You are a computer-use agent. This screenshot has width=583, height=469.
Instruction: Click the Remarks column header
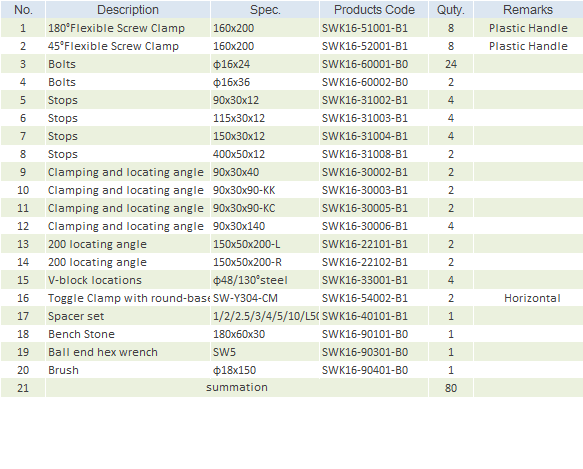coord(528,10)
